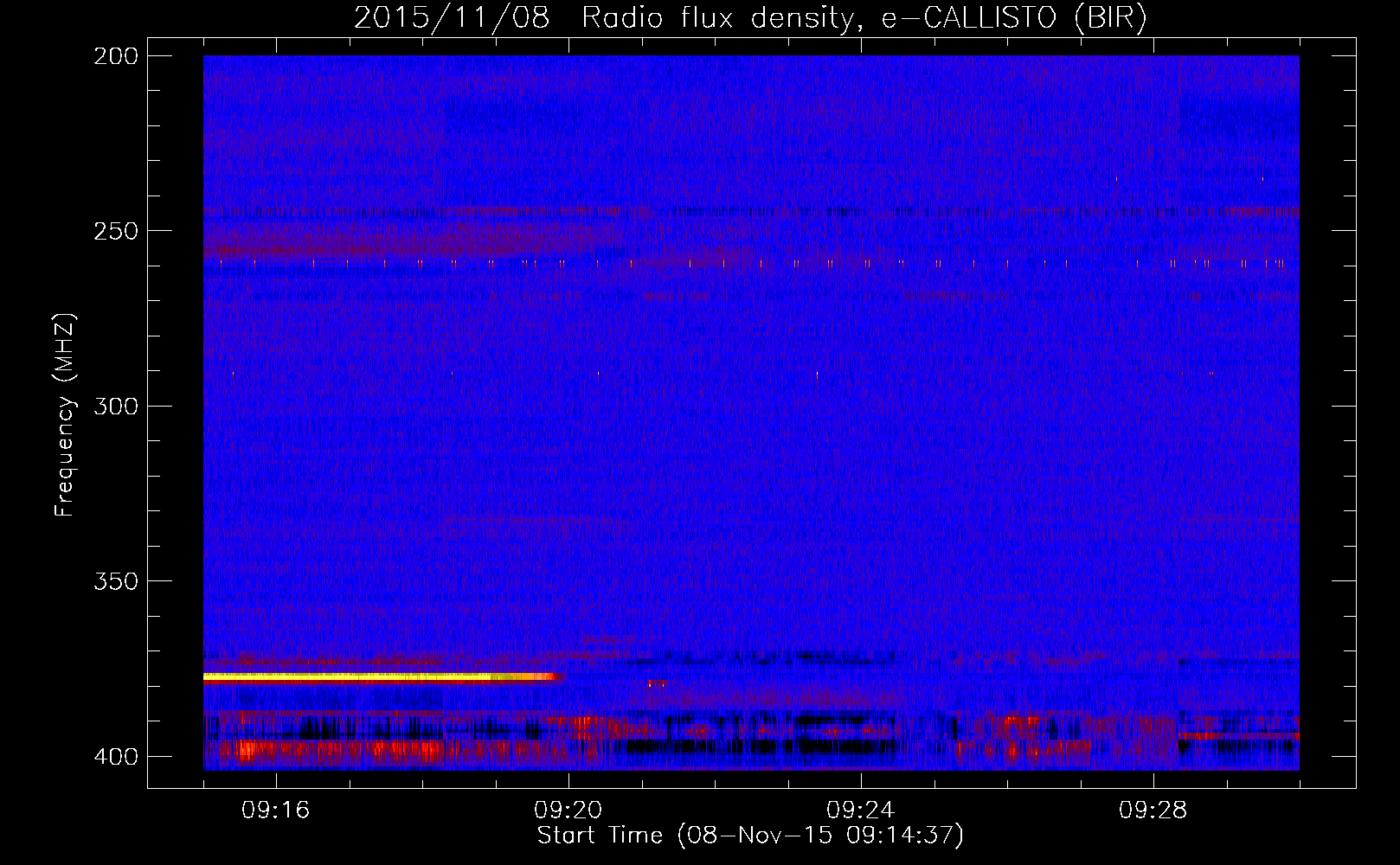Select the 250 frequency tick label
Screen dimensions: 1400x865
click(x=116, y=231)
